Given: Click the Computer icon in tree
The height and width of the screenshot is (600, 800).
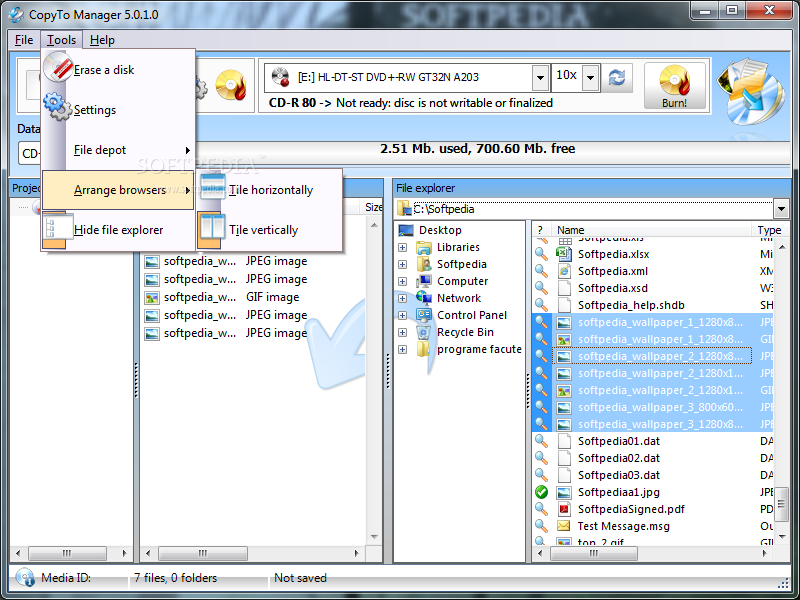Looking at the screenshot, I should 424,281.
